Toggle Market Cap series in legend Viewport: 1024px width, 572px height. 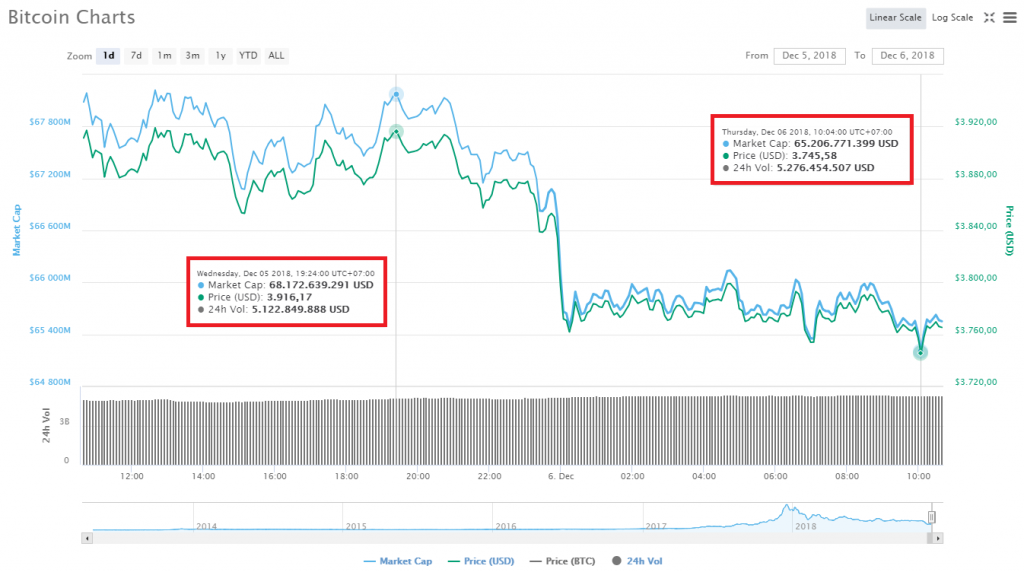(x=398, y=561)
